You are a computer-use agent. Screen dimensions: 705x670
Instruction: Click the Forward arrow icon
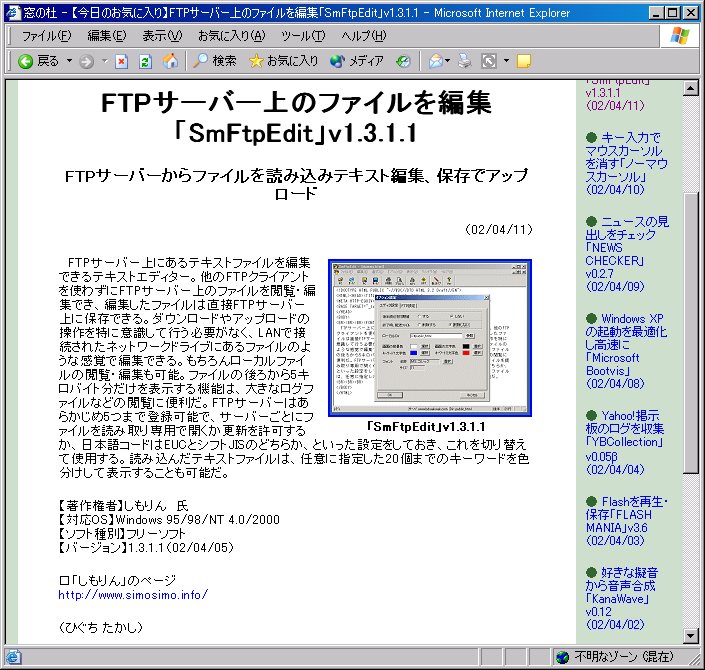pyautogui.click(x=86, y=61)
